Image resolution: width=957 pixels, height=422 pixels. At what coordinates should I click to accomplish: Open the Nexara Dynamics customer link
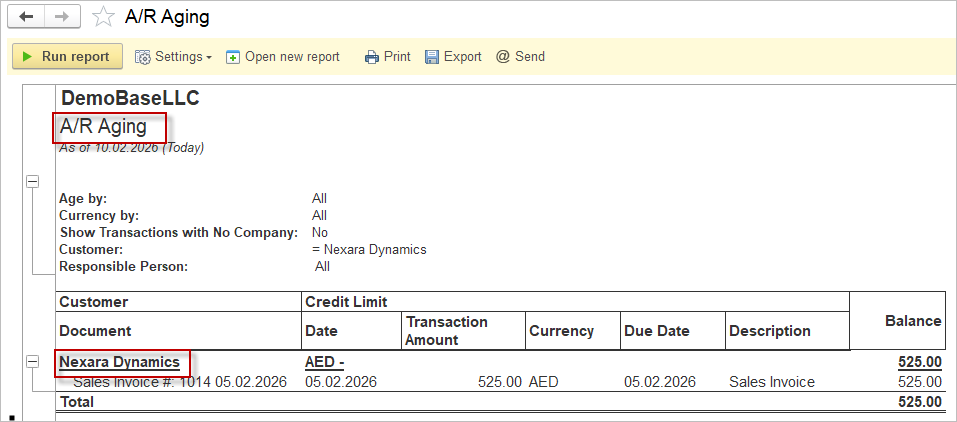coord(119,362)
